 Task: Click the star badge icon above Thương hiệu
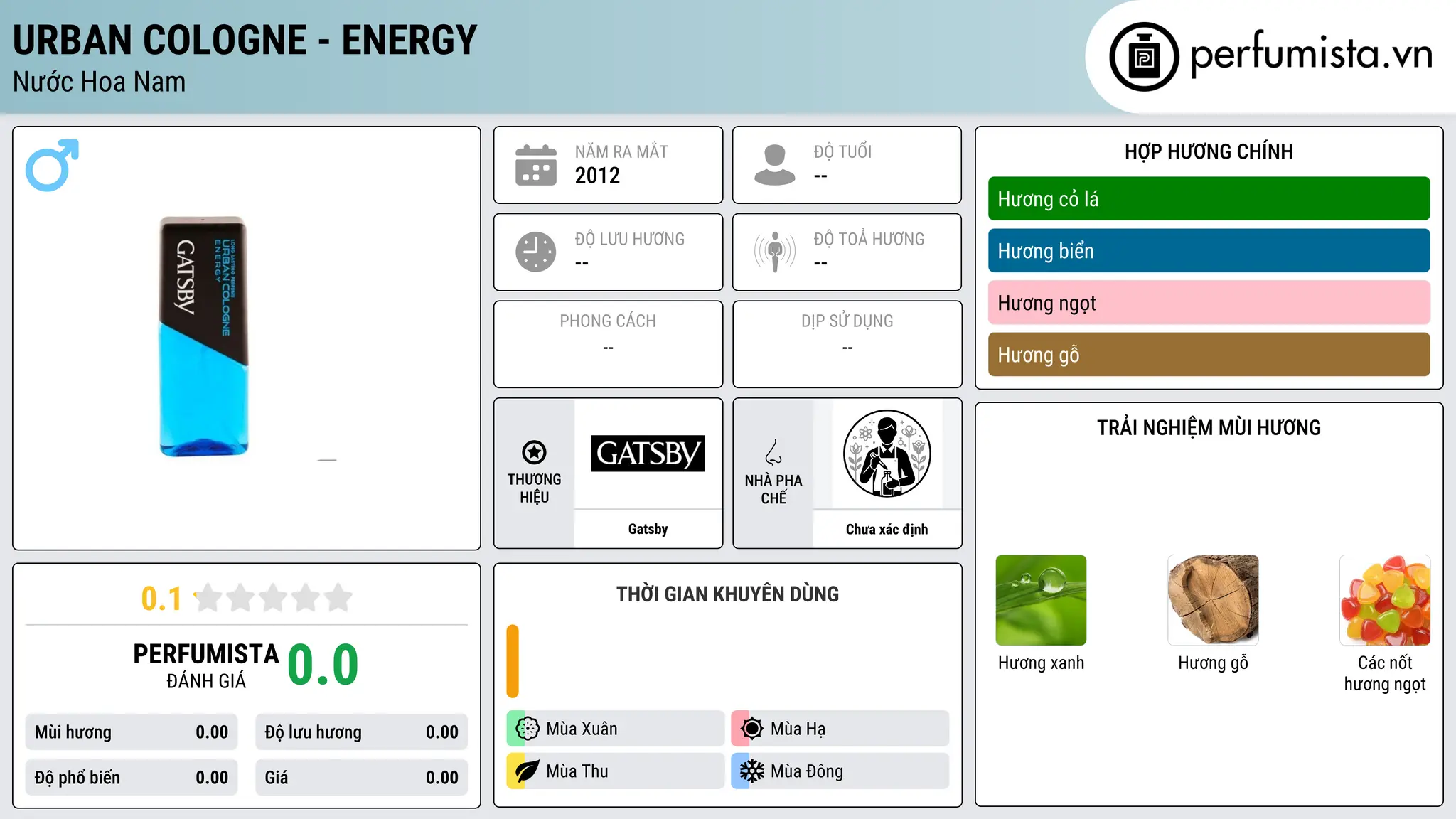[x=534, y=452]
